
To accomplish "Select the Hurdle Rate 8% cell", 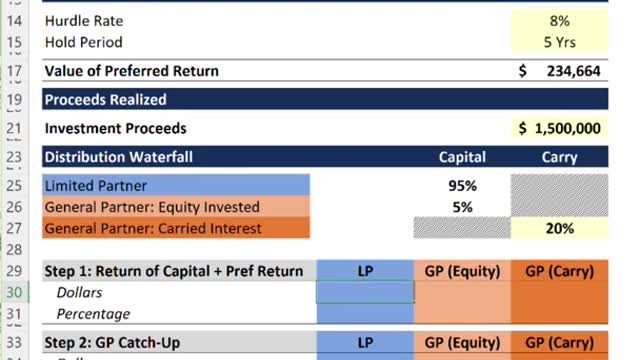I will click(x=559, y=21).
